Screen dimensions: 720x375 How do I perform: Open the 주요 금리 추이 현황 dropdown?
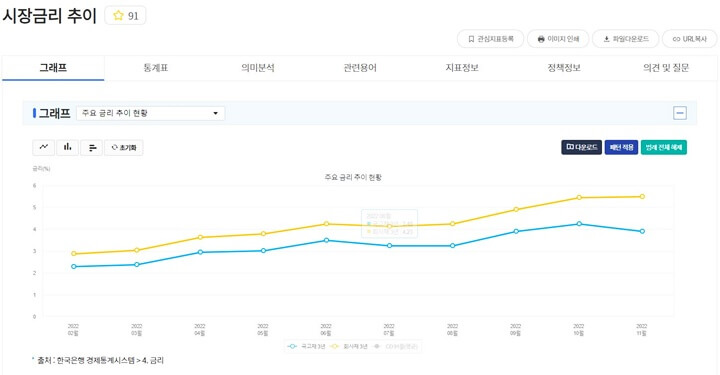151,113
